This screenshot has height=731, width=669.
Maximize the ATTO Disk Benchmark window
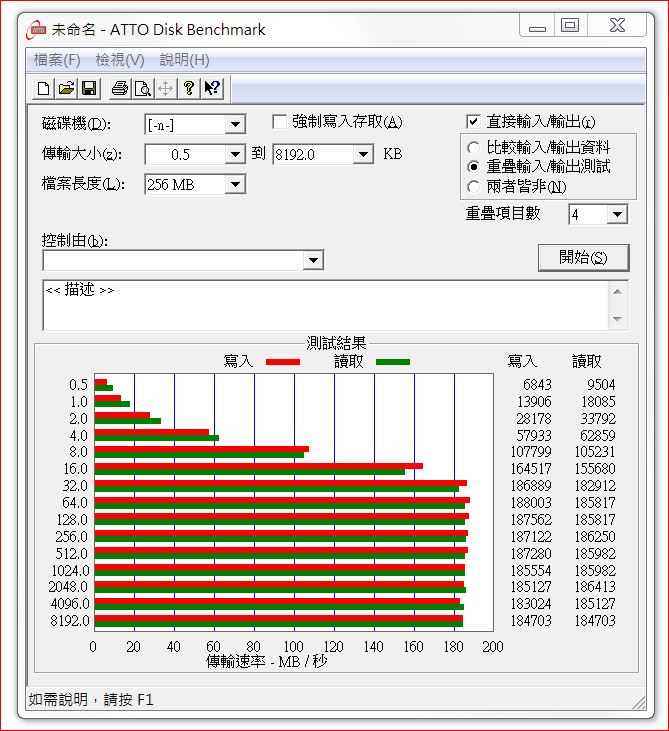coord(570,26)
